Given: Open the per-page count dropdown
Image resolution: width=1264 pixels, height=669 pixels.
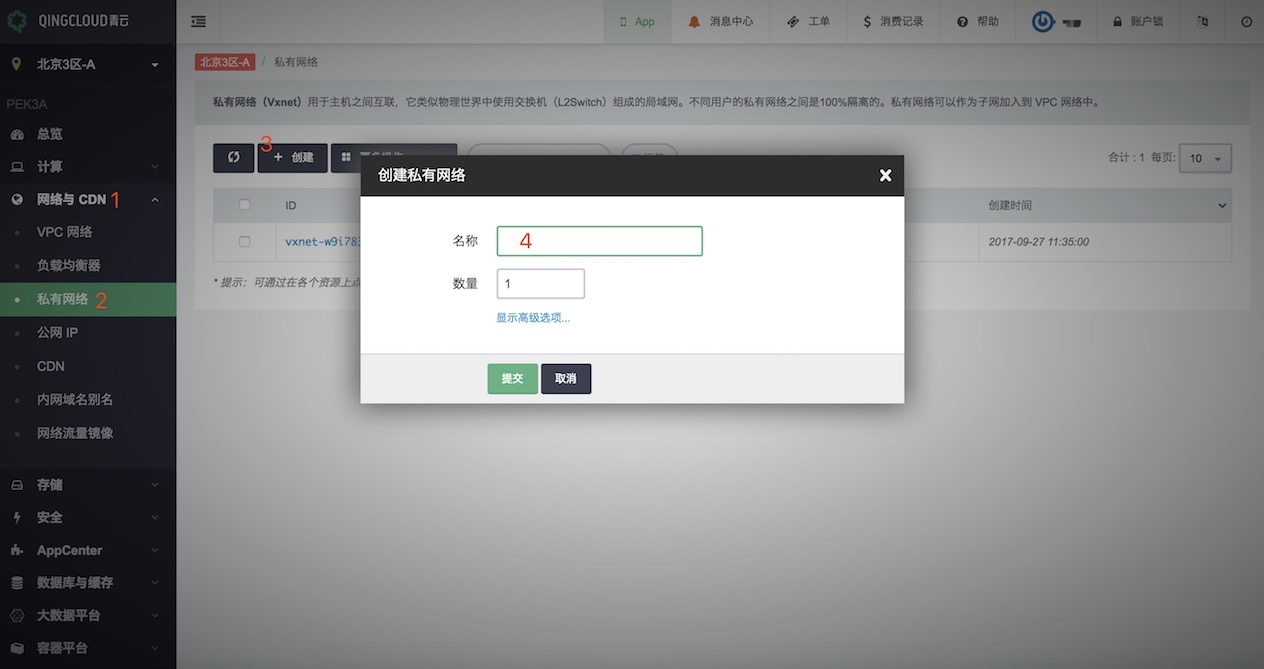Looking at the screenshot, I should (x=1205, y=158).
